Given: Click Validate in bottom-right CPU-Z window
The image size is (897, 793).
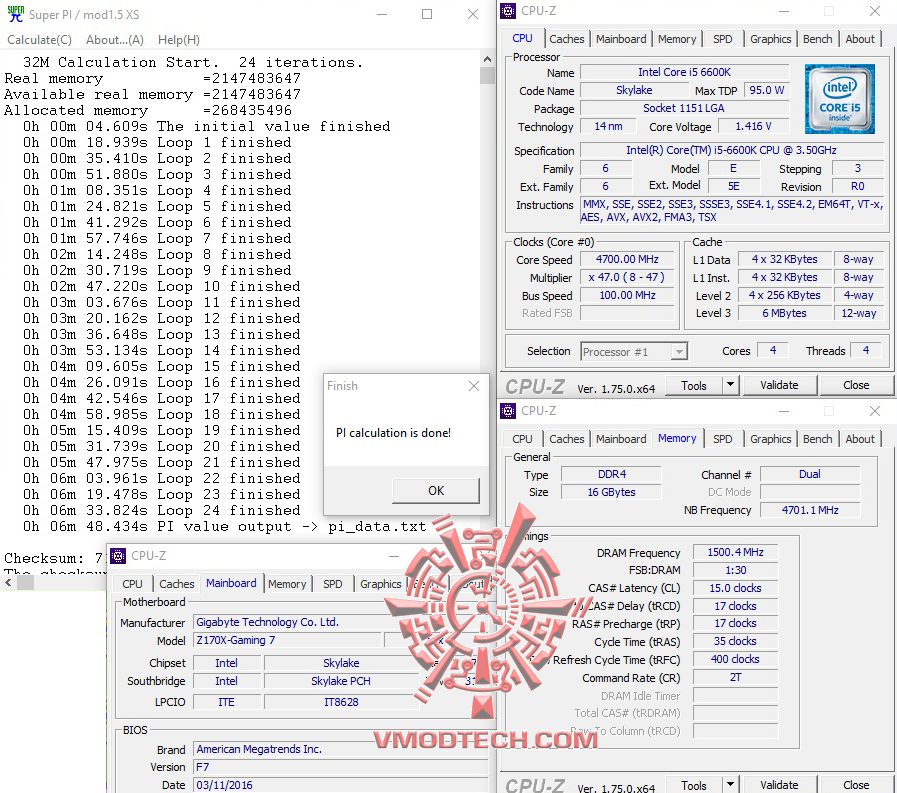Looking at the screenshot, I should [x=779, y=785].
